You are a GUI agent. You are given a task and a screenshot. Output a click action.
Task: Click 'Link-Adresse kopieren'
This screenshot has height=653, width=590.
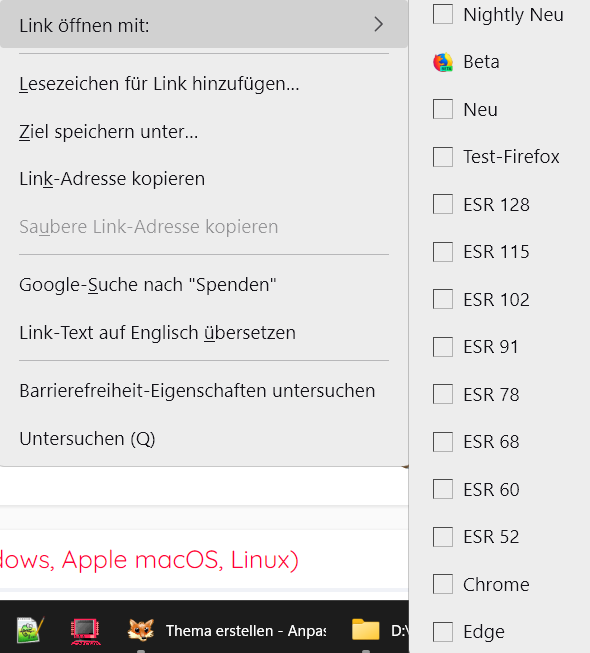coord(112,179)
